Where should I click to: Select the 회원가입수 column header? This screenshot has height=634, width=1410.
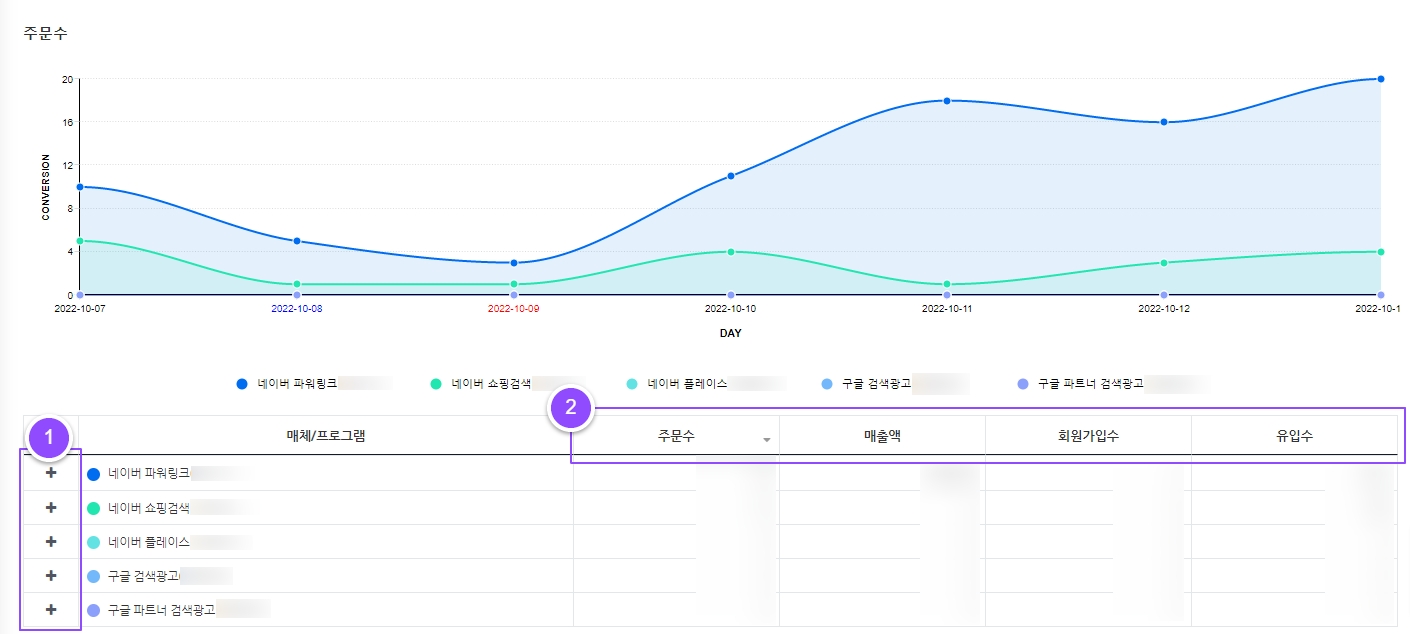pos(1088,435)
